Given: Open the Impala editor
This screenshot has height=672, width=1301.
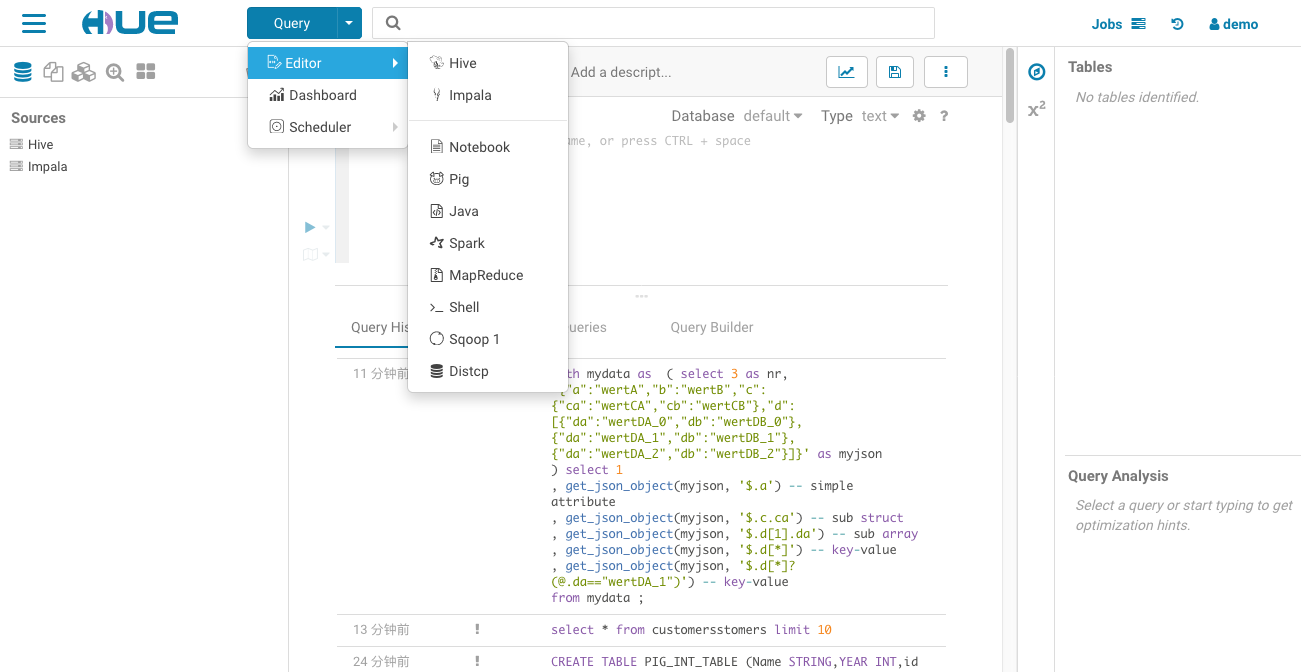Looking at the screenshot, I should 488,95.
